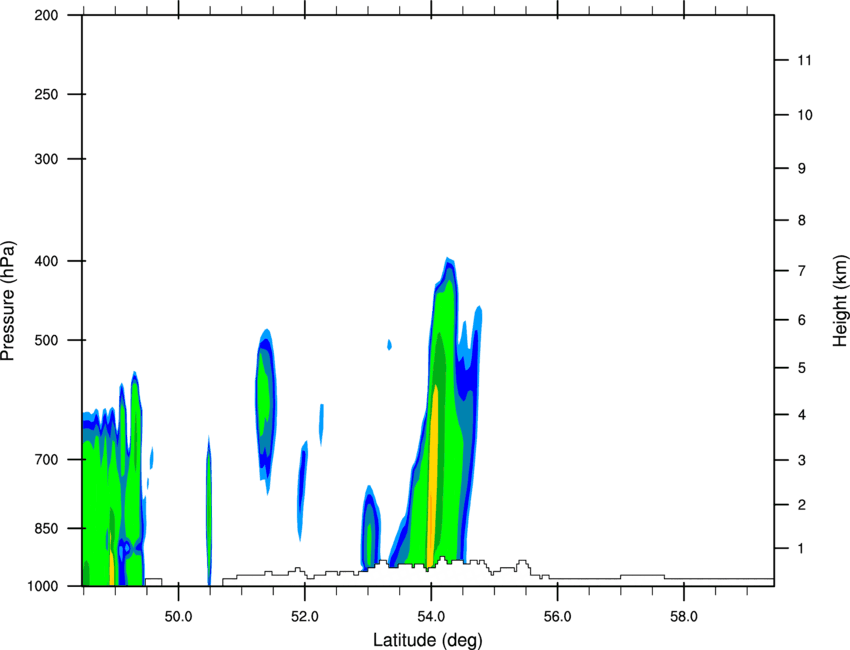
Task: Click the 52.0 latitude tick label
Action: tap(305, 617)
